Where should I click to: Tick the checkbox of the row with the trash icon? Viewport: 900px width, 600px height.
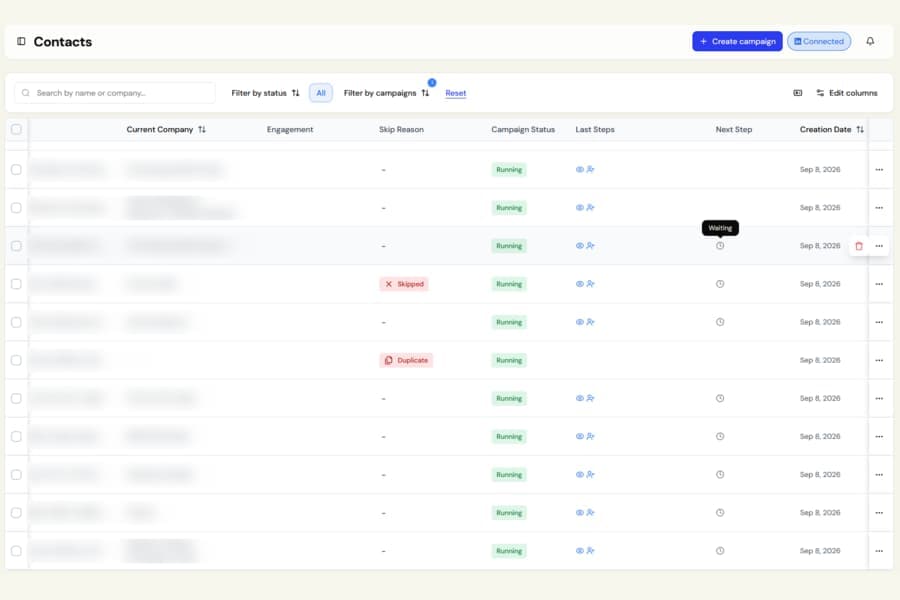(x=16, y=246)
